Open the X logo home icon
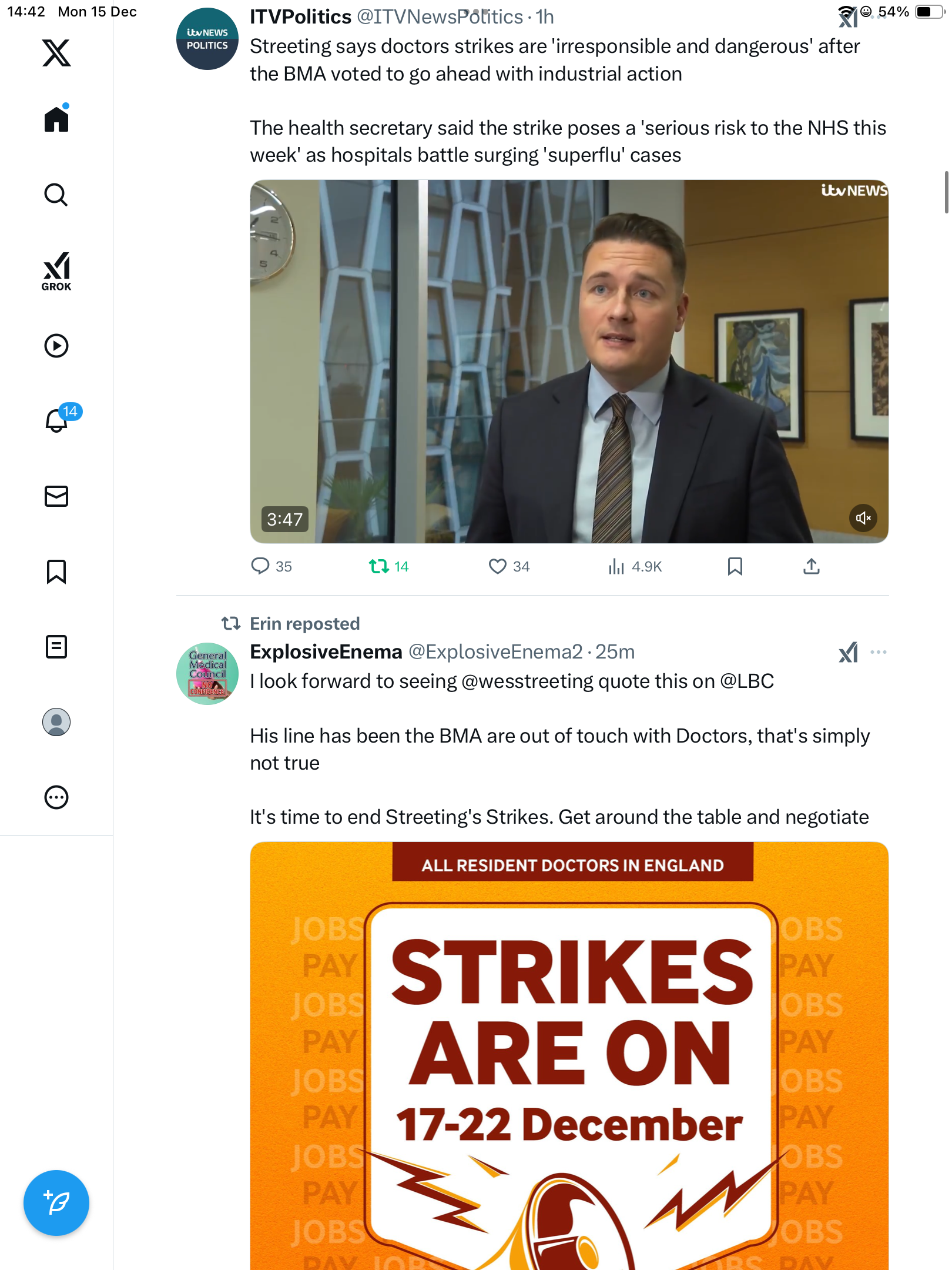Image resolution: width=952 pixels, height=1270 pixels. (56, 53)
